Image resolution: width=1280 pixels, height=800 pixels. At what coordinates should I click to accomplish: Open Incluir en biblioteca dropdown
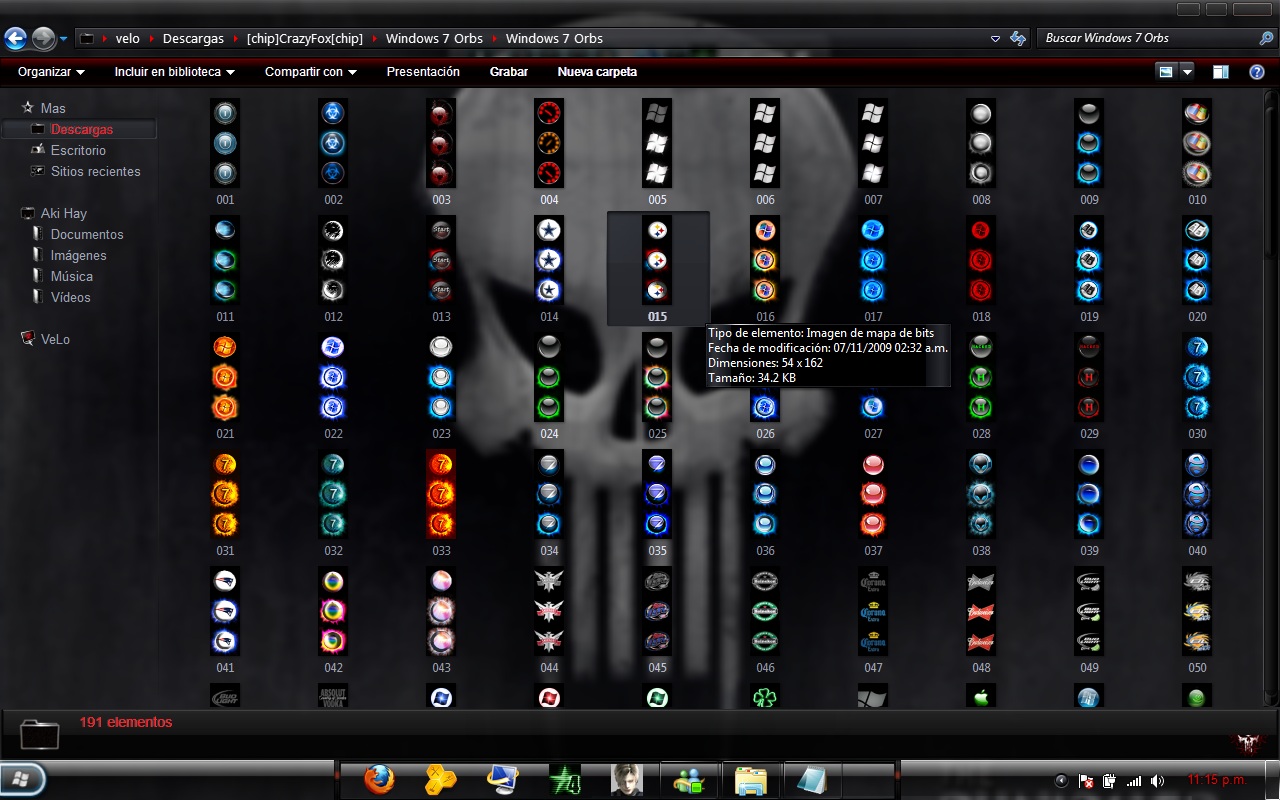pyautogui.click(x=175, y=72)
